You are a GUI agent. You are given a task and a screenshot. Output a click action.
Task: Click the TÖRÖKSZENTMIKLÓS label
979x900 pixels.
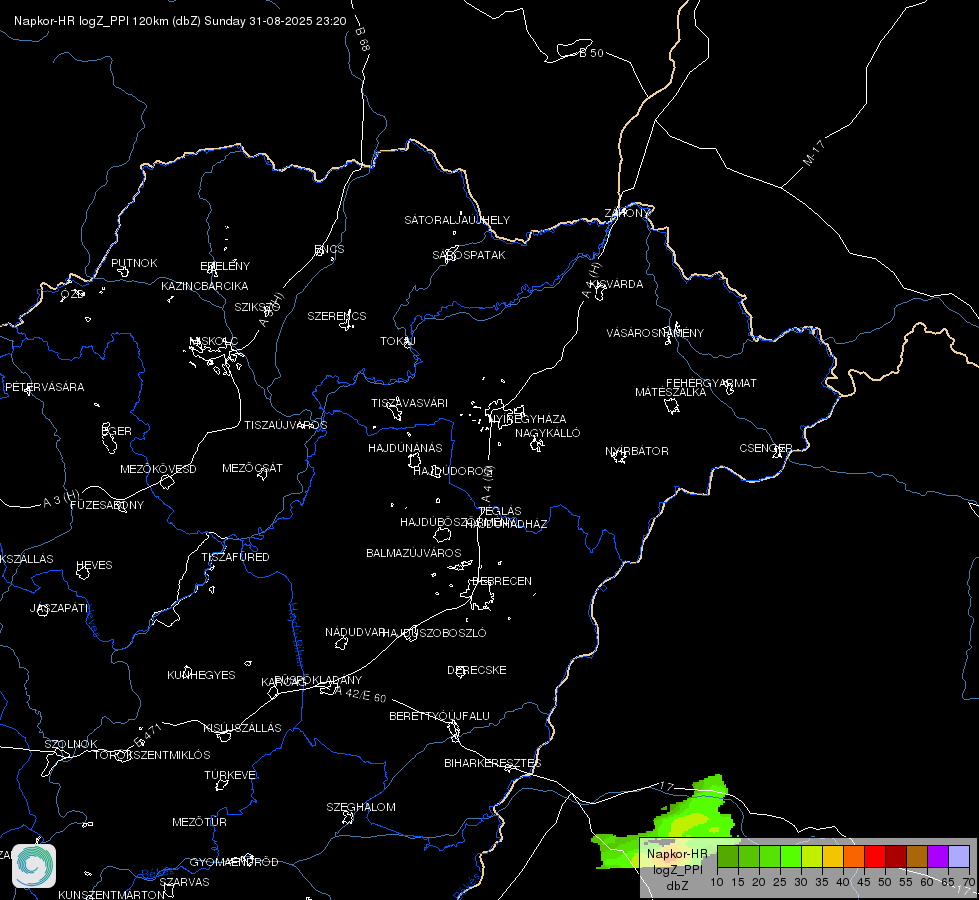152,755
